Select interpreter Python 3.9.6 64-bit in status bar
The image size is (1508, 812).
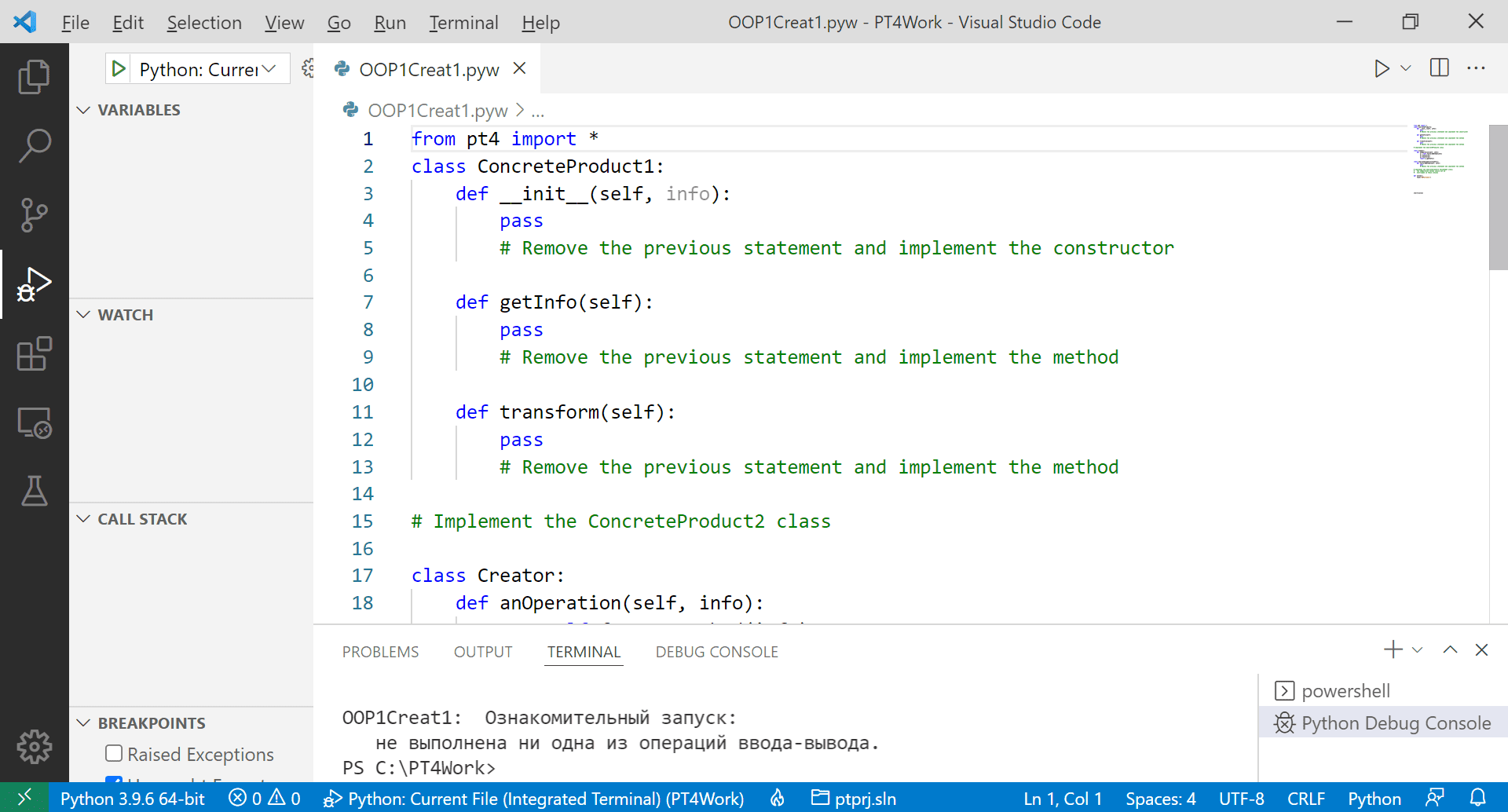coord(132,798)
